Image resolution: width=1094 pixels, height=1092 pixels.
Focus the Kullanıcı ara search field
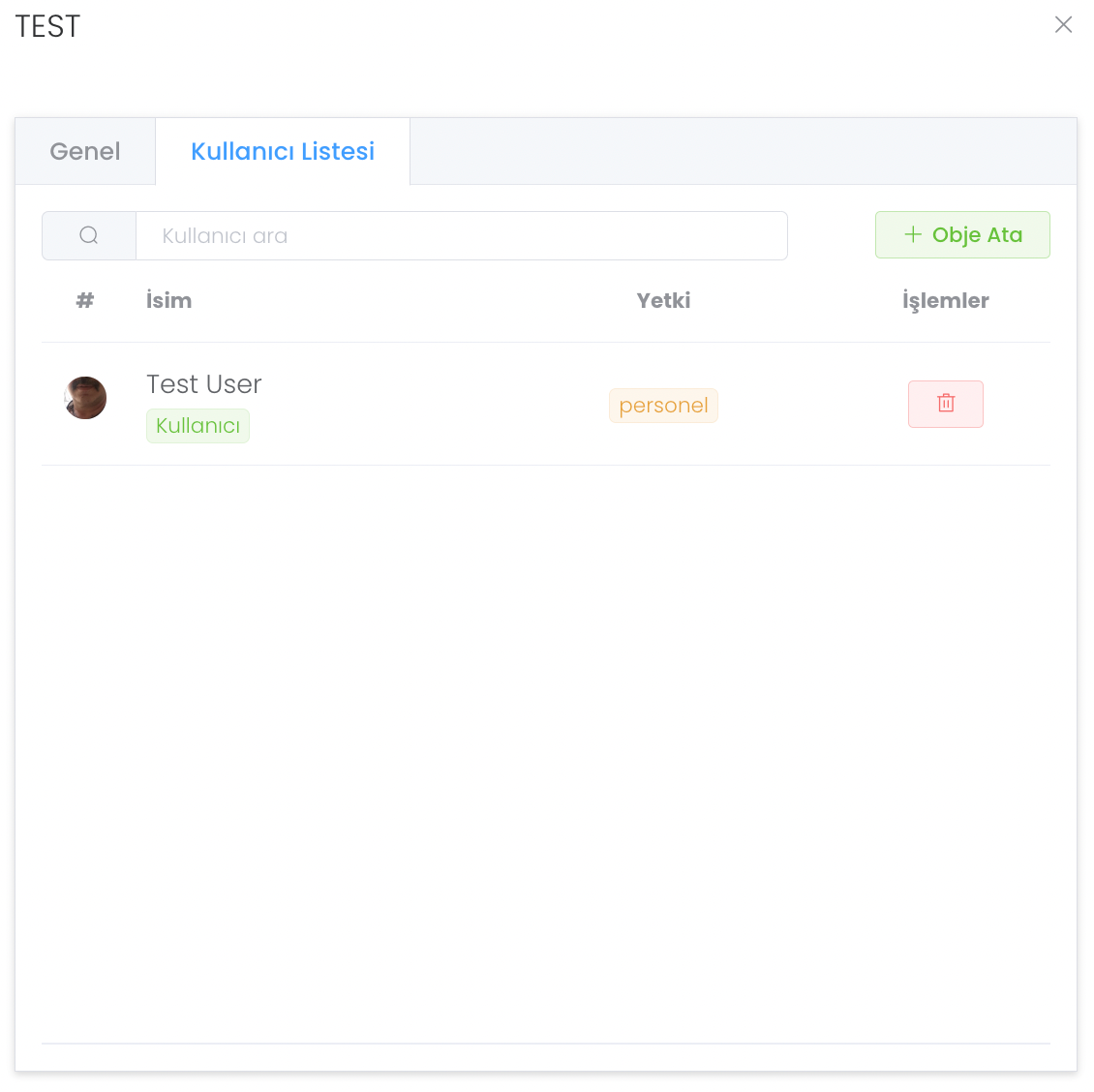click(461, 235)
